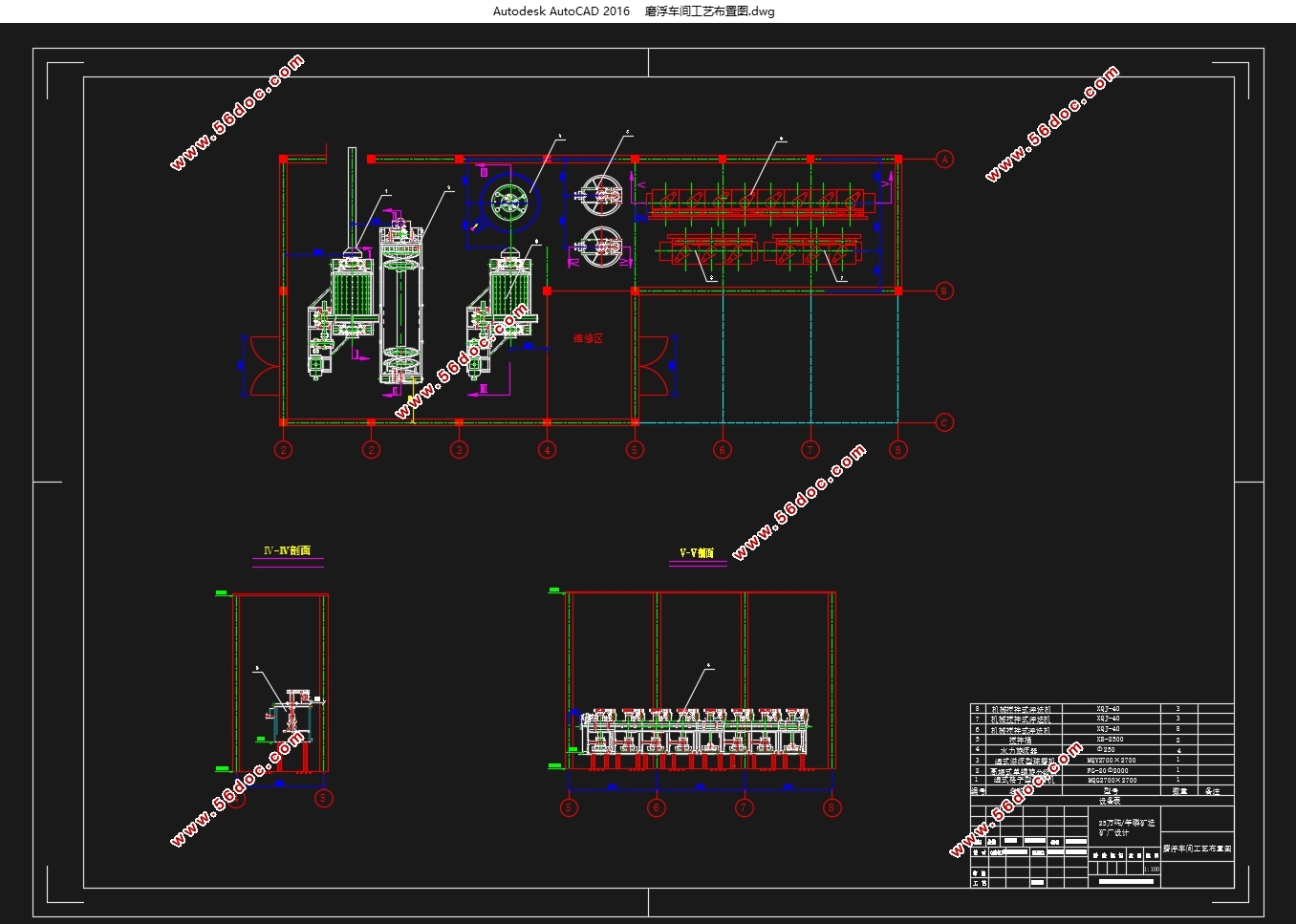Click the 磨浮车间工艺布置图 title block name
The height and width of the screenshot is (924, 1296).
(x=1197, y=849)
